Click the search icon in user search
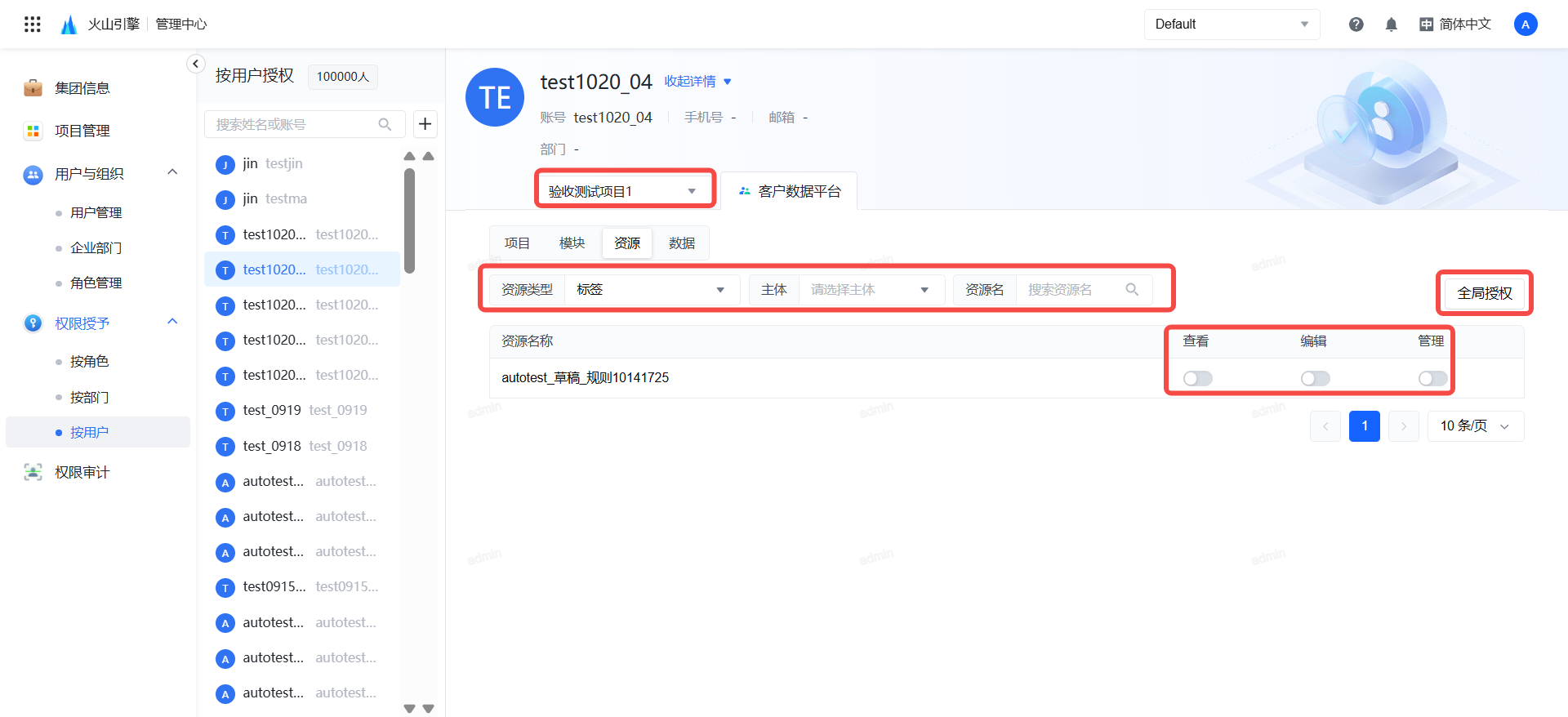 click(x=385, y=124)
